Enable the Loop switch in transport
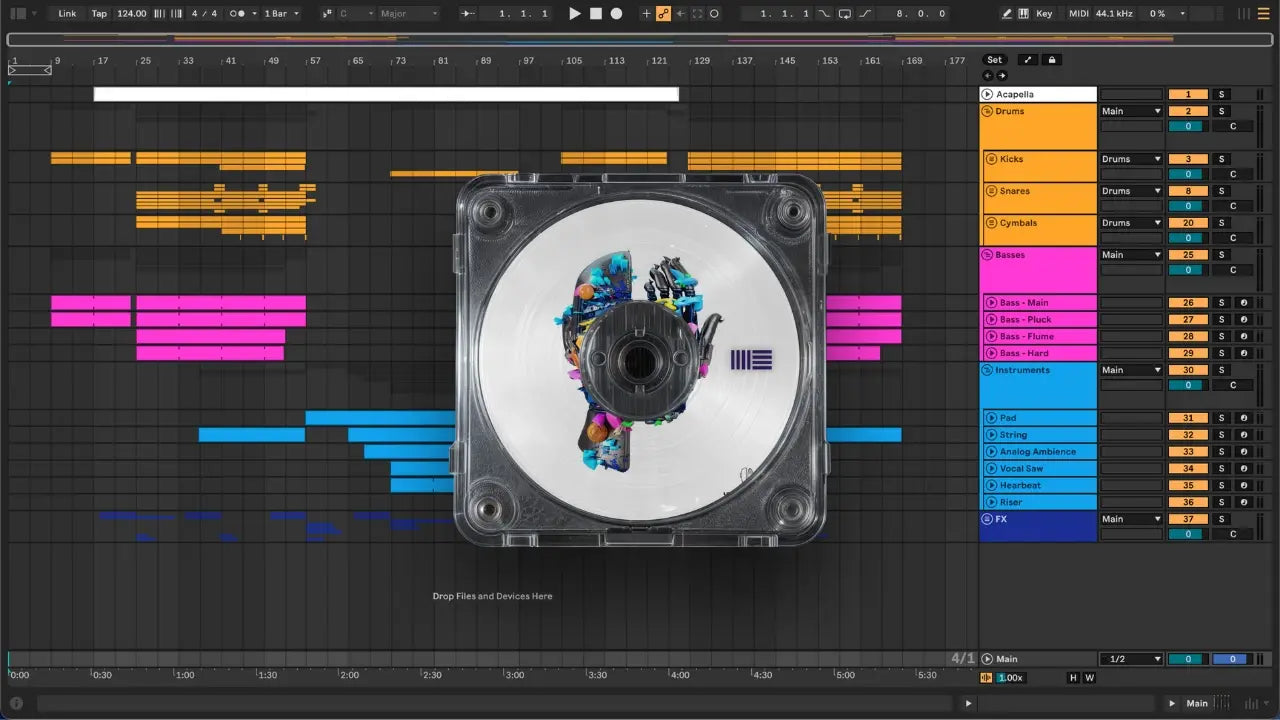The height and width of the screenshot is (720, 1280). 844,14
